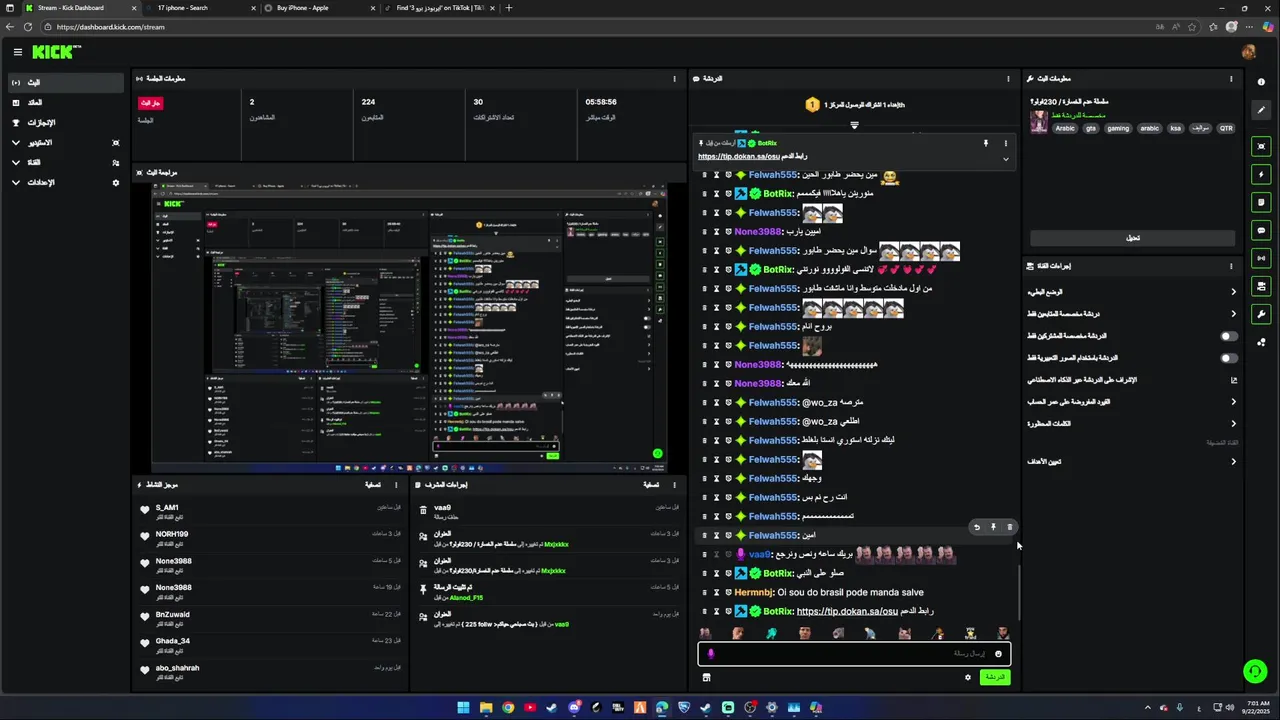Open File Explorer from the taskbar
The height and width of the screenshot is (720, 1280).
[x=486, y=708]
